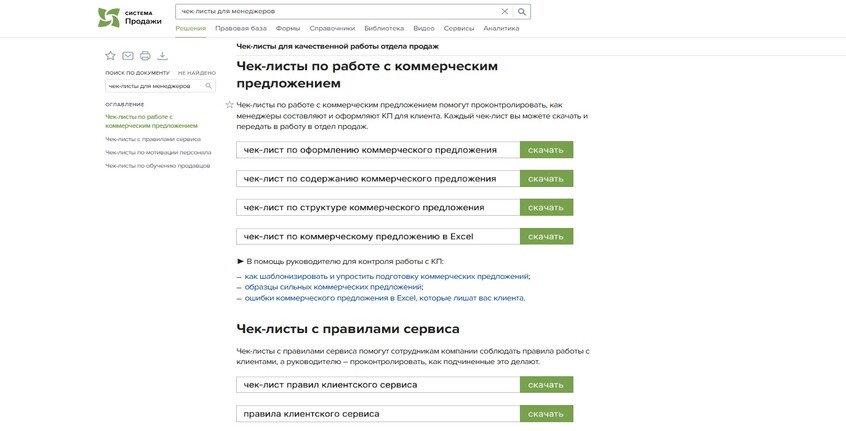Click the Система Продажи logo
The height and width of the screenshot is (431, 846).
(129, 17)
